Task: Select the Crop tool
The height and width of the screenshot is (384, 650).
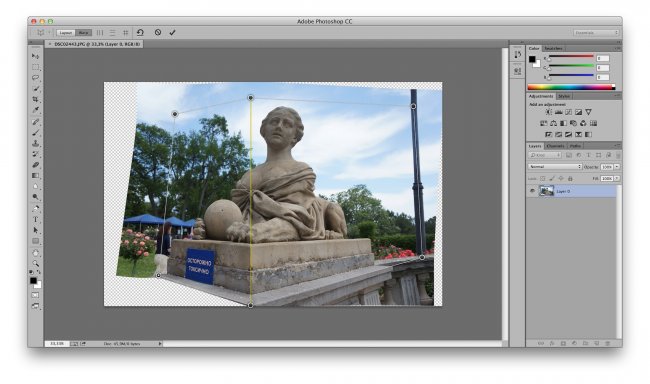Action: (x=36, y=99)
